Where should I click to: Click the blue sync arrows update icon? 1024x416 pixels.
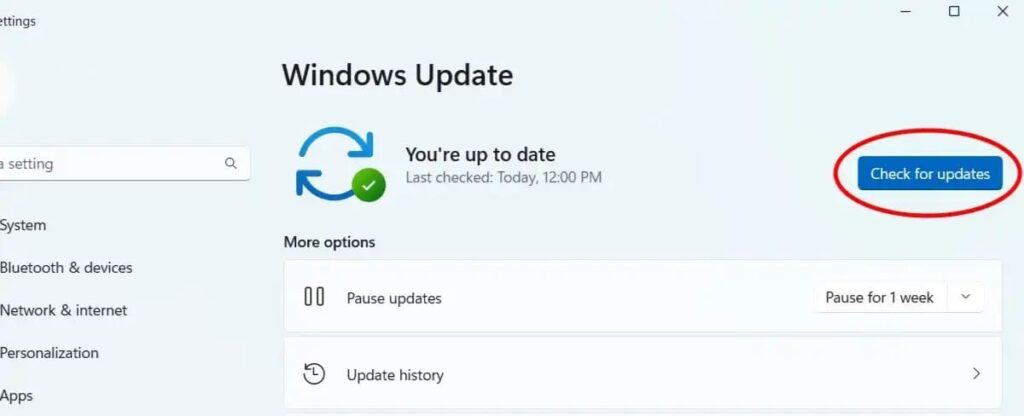[336, 161]
